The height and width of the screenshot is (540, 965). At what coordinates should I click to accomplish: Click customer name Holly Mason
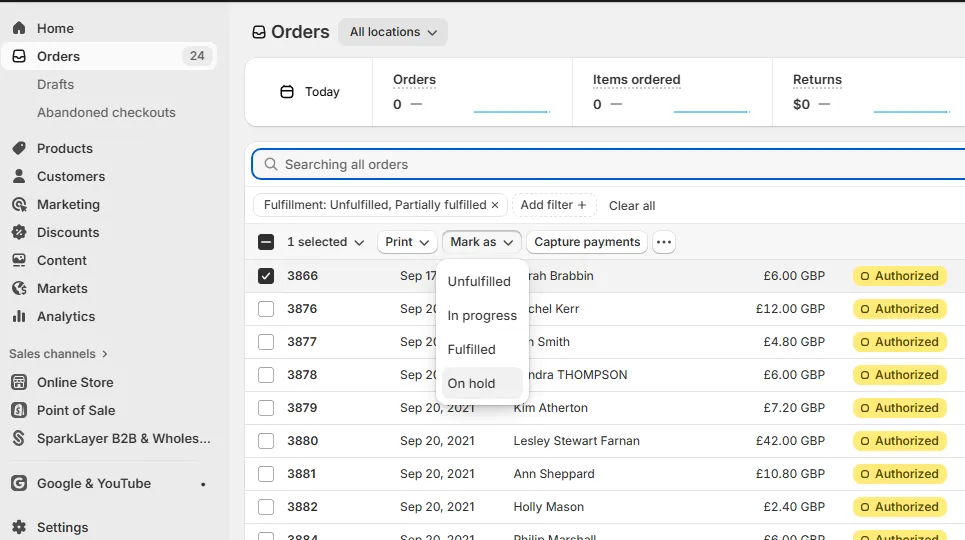coord(548,507)
